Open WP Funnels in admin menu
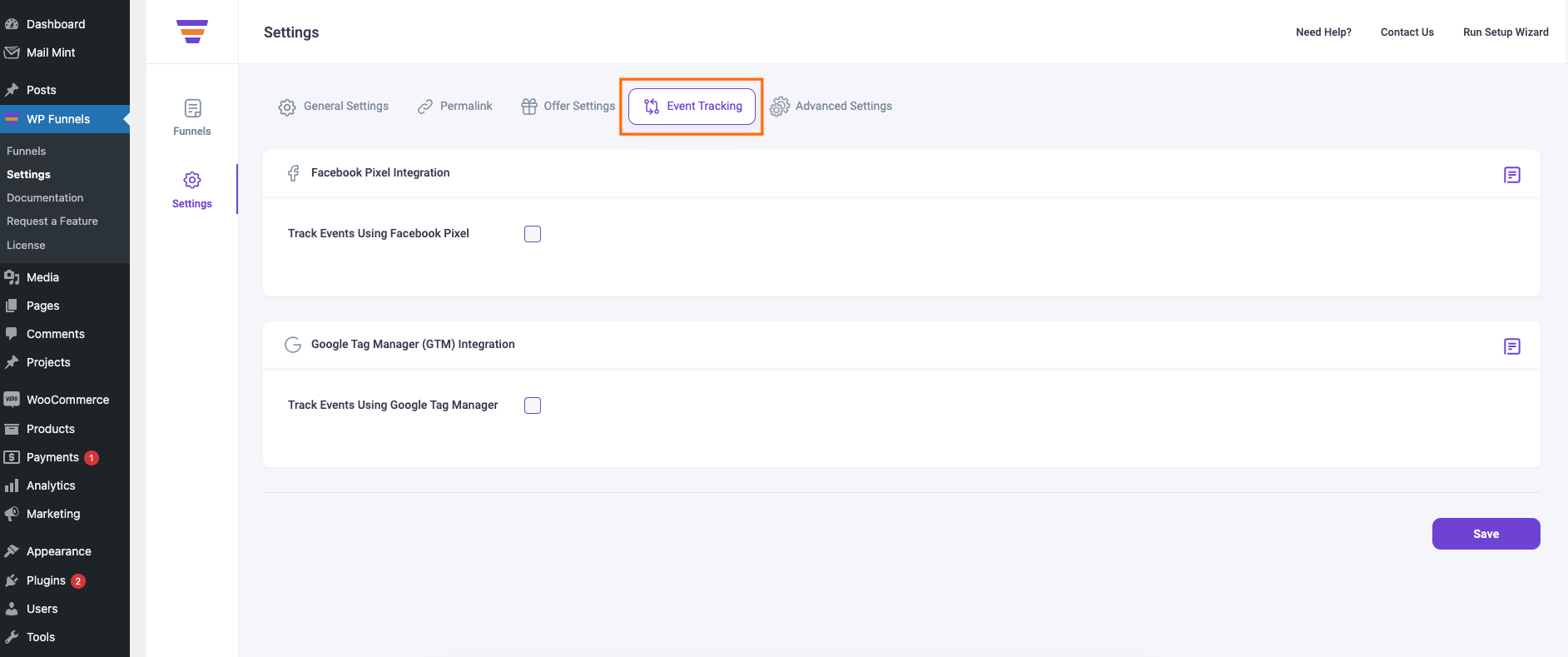Viewport: 1568px width, 657px height. pyautogui.click(x=65, y=119)
